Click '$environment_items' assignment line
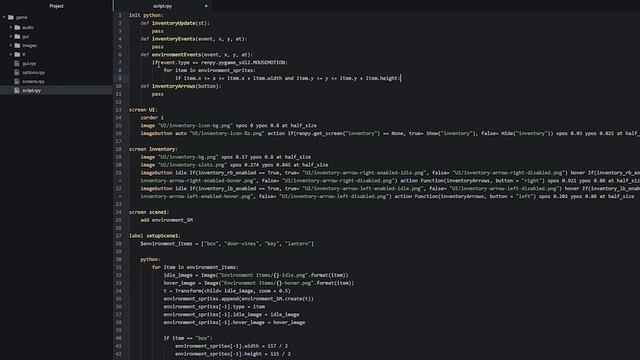This screenshot has width=640, height=360. coord(227,244)
